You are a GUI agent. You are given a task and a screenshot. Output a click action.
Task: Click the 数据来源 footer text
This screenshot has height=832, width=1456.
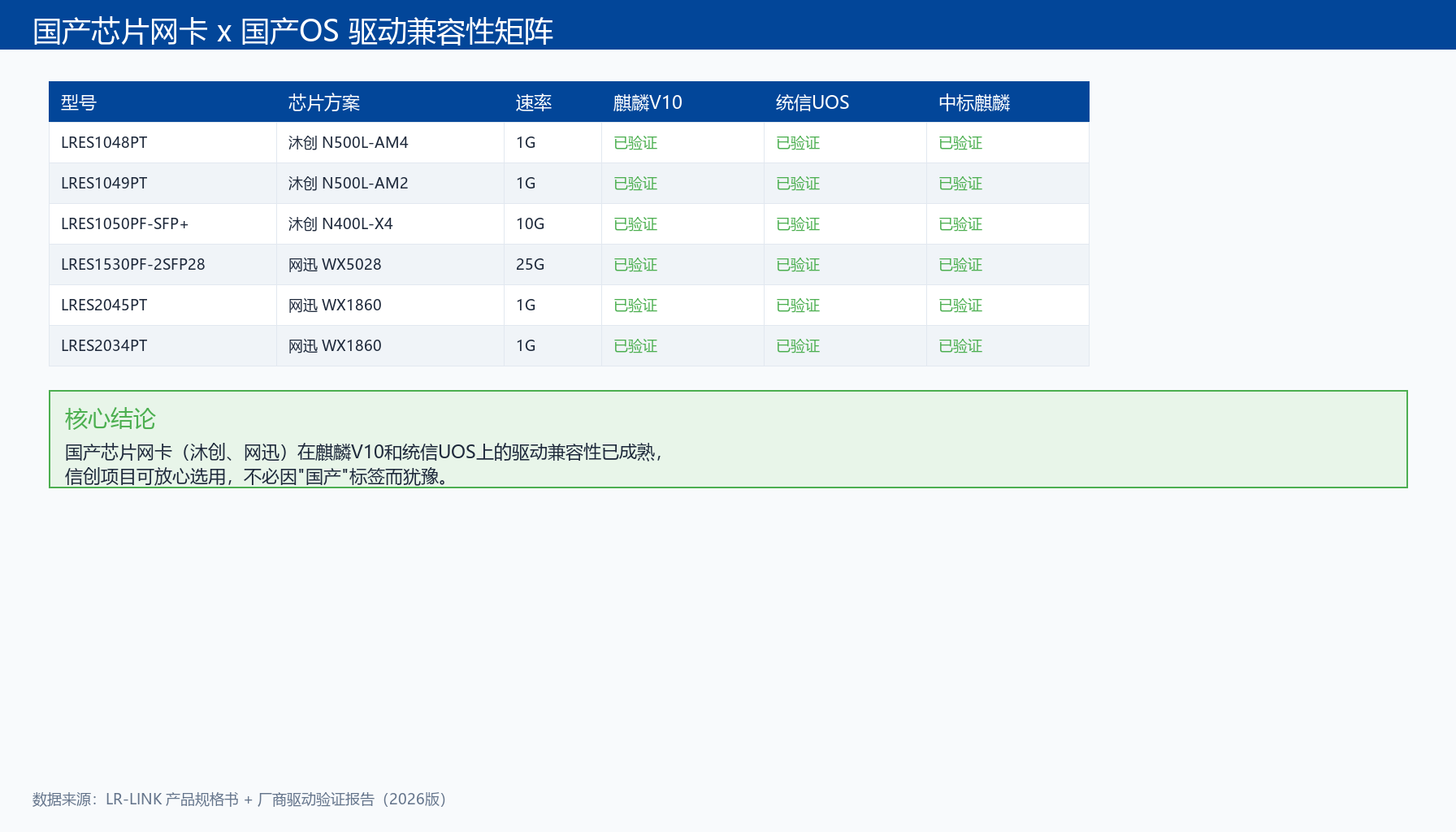(x=240, y=799)
